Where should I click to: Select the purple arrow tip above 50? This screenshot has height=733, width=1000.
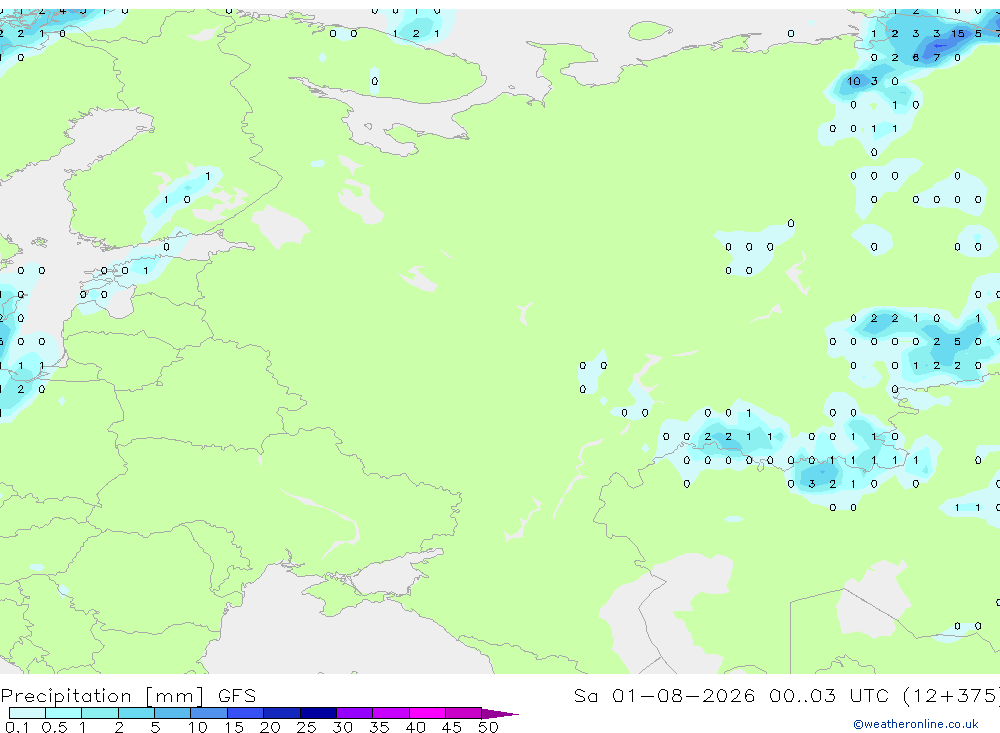(499, 714)
